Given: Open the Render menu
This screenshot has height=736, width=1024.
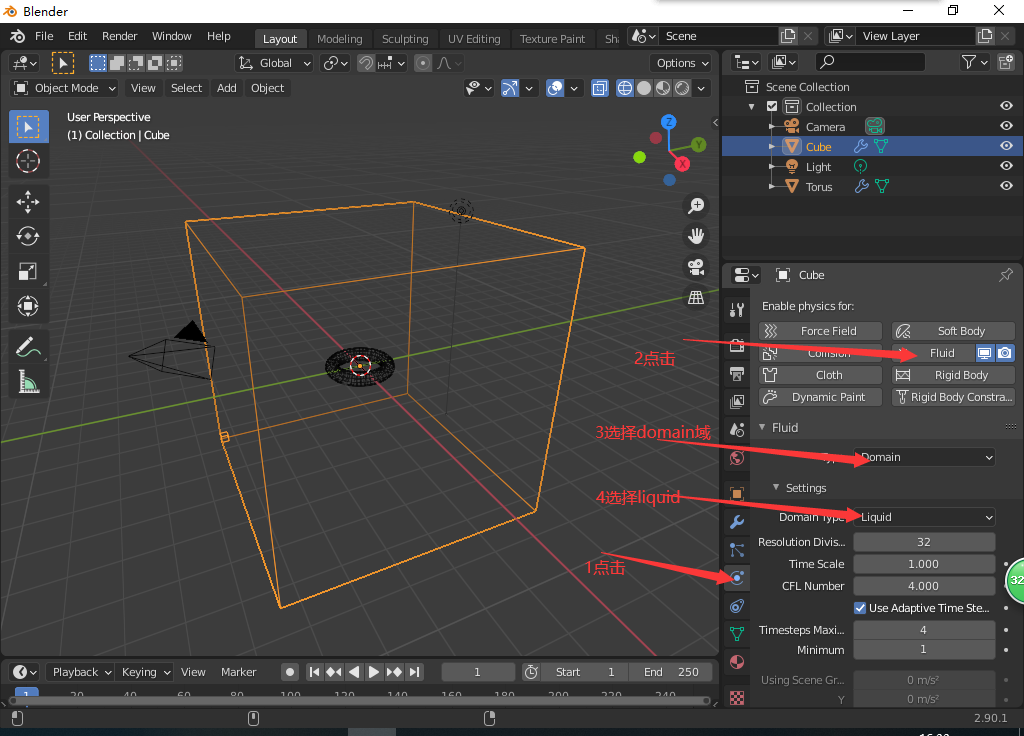Looking at the screenshot, I should (x=119, y=35).
